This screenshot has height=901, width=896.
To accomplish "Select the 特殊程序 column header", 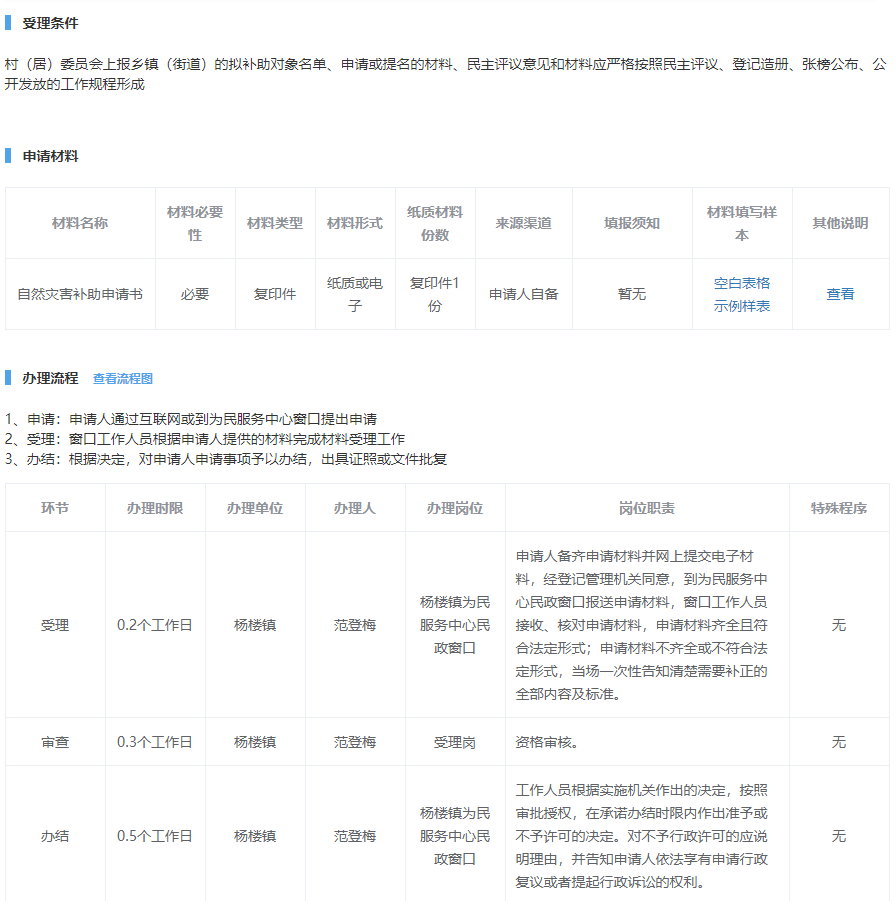I will click(x=838, y=508).
